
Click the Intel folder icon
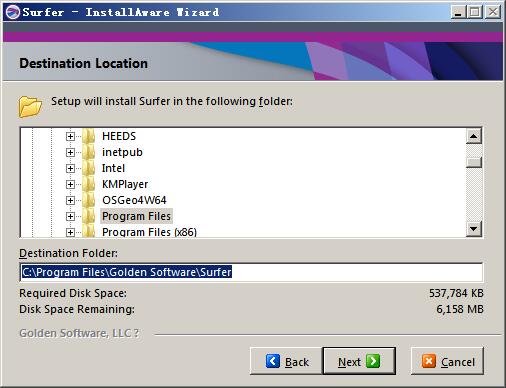pyautogui.click(x=89, y=168)
